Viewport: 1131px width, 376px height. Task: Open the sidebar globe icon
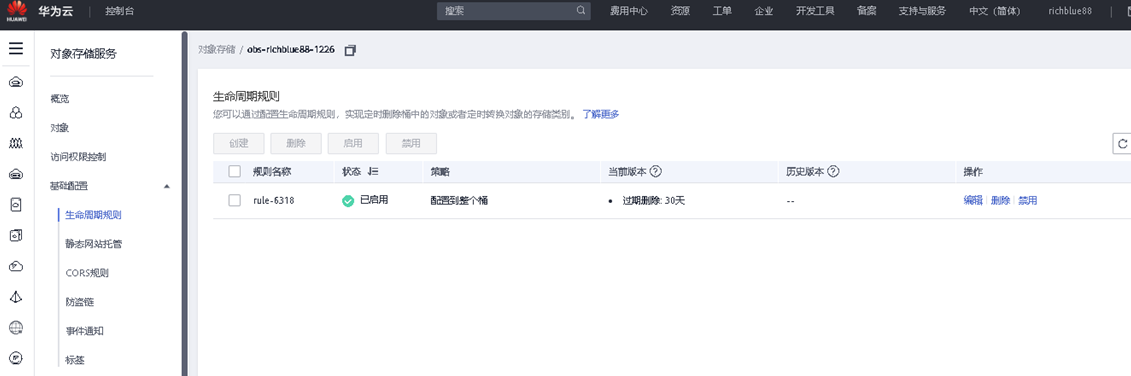point(16,328)
